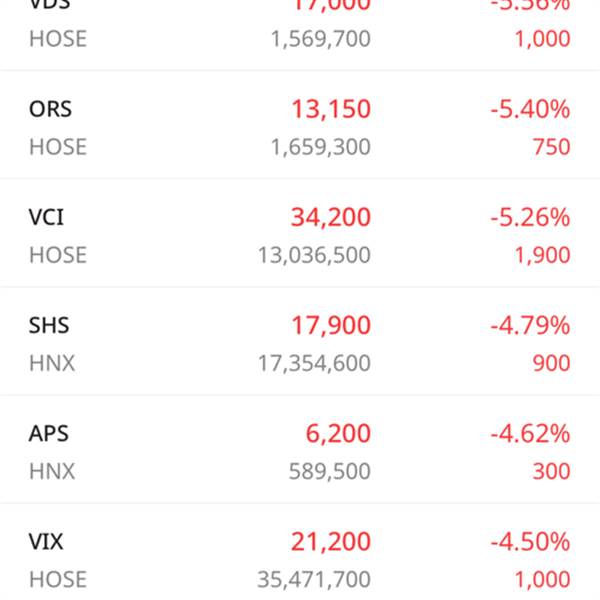
Task: Click the VDS volume 1,569,700
Action: [320, 39]
